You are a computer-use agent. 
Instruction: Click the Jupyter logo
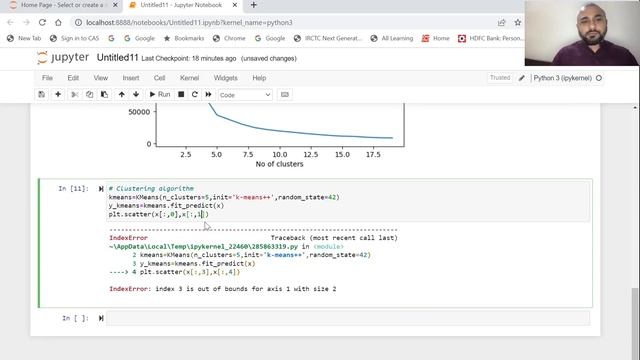pos(62,58)
